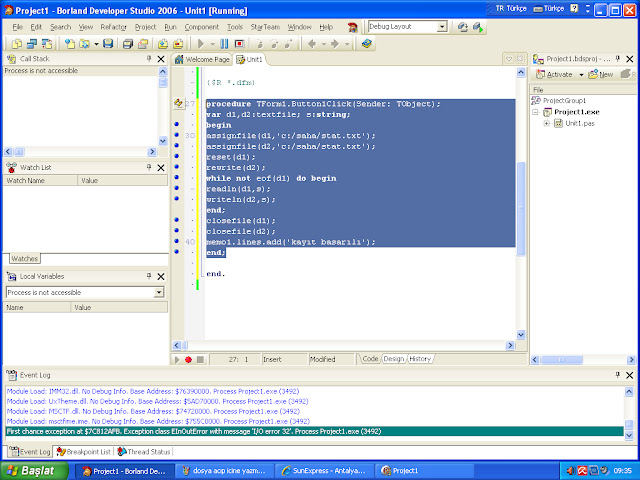Click the Run Until Return debug icon
Viewport: 640px width, 480px height.
click(289, 44)
